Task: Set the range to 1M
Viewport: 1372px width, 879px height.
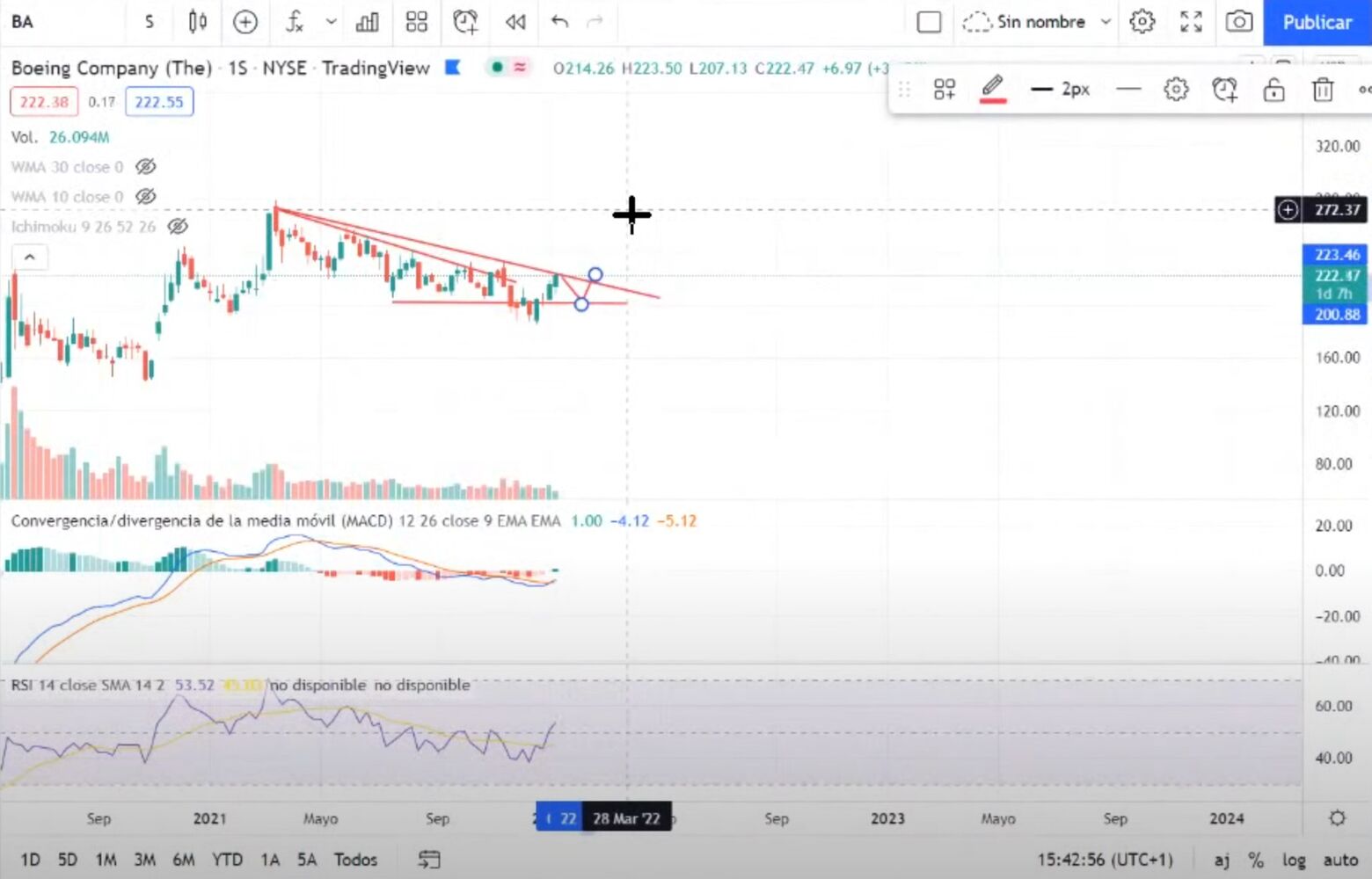Action: (106, 860)
